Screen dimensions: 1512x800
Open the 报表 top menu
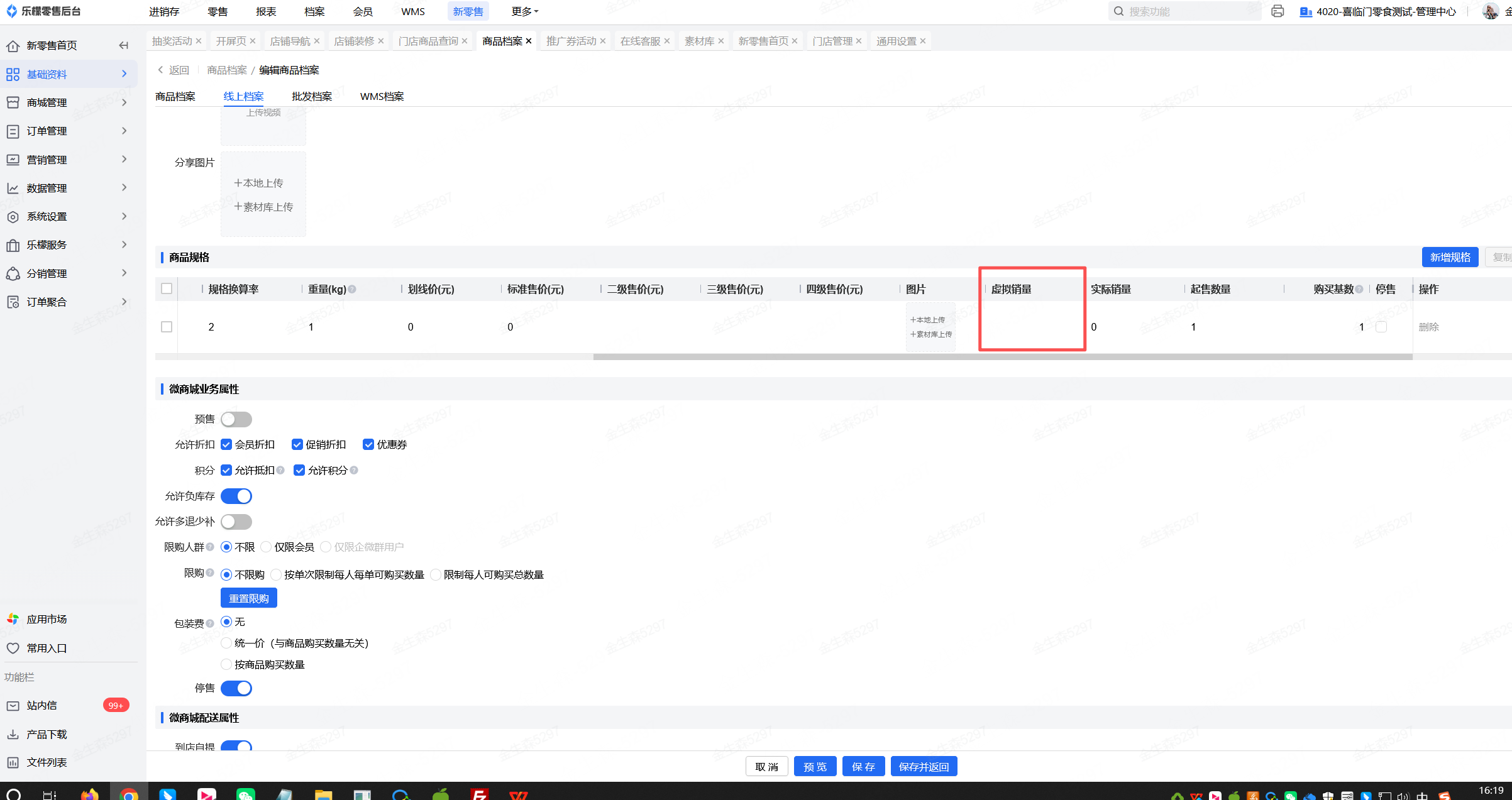click(x=266, y=11)
